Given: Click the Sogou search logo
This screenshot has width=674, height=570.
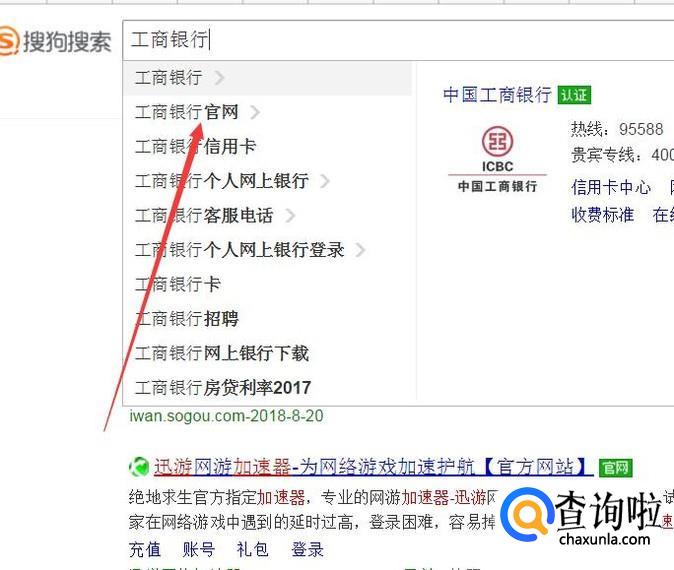Looking at the screenshot, I should pyautogui.click(x=55, y=41).
